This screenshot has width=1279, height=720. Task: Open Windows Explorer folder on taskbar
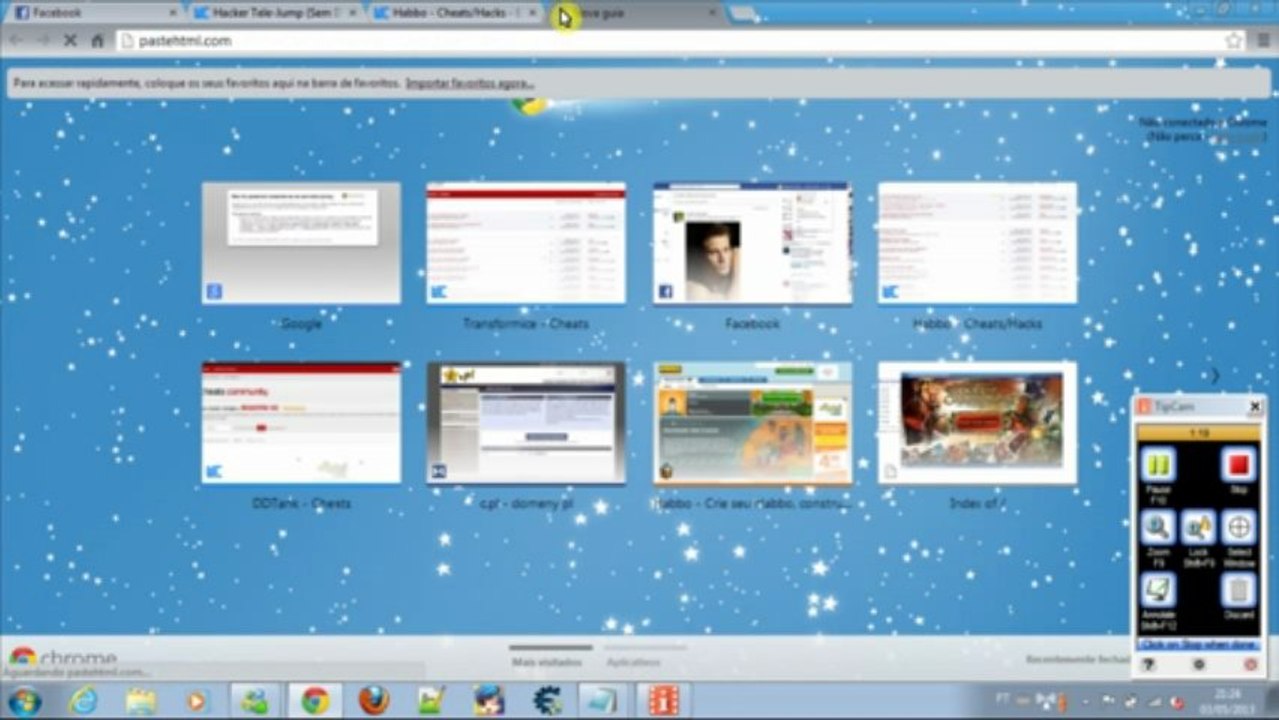pos(141,701)
